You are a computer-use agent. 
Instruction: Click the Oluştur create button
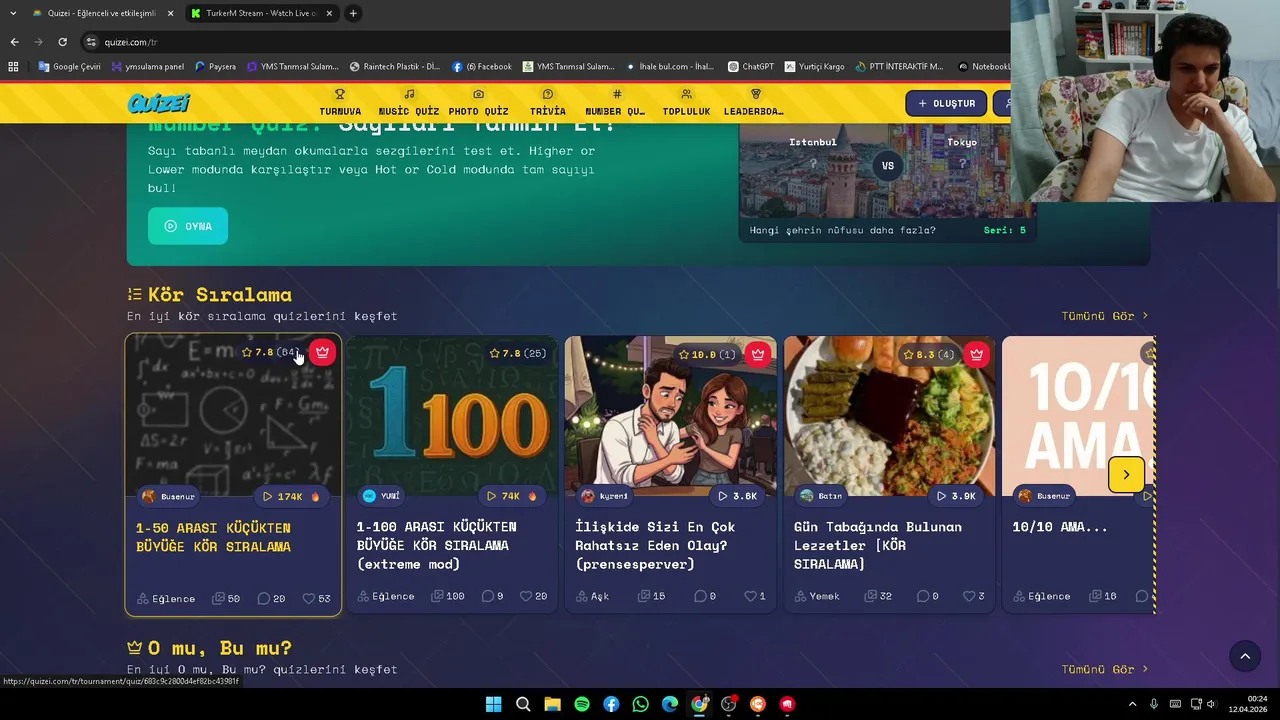point(946,103)
